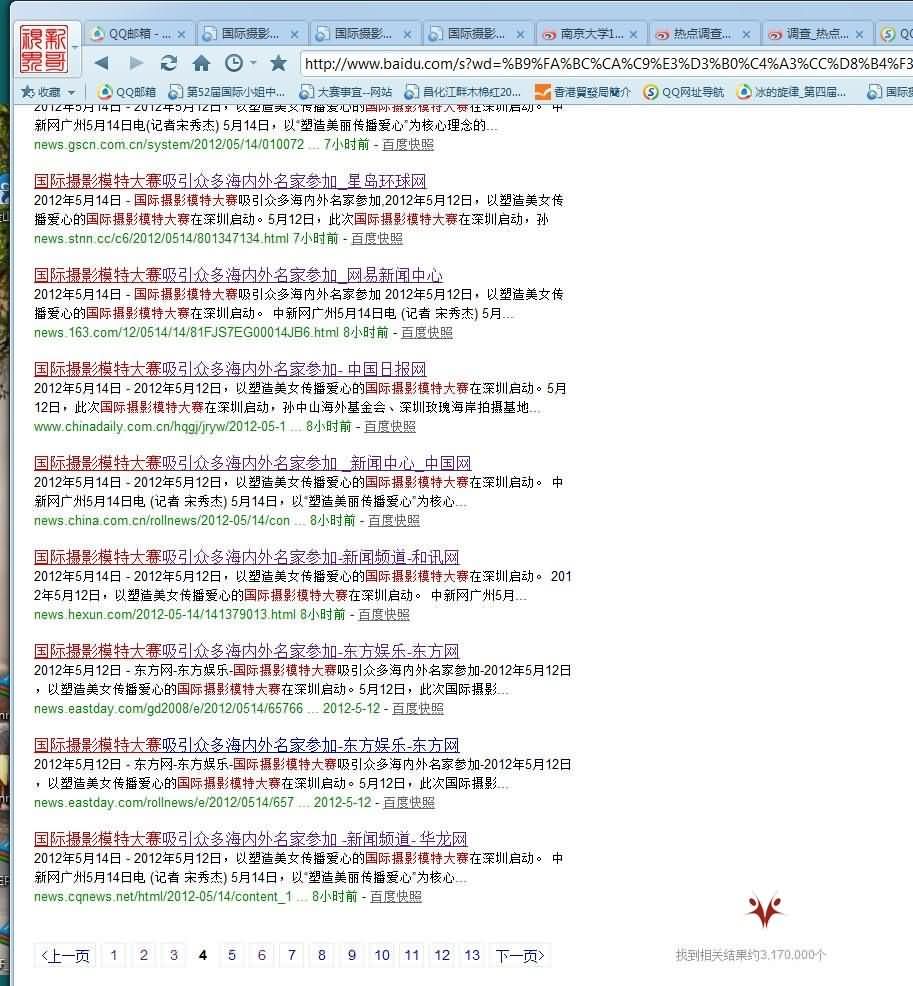The image size is (913, 986).
Task: Open the 香港貿發局簡介 bookmark
Action: (x=583, y=92)
